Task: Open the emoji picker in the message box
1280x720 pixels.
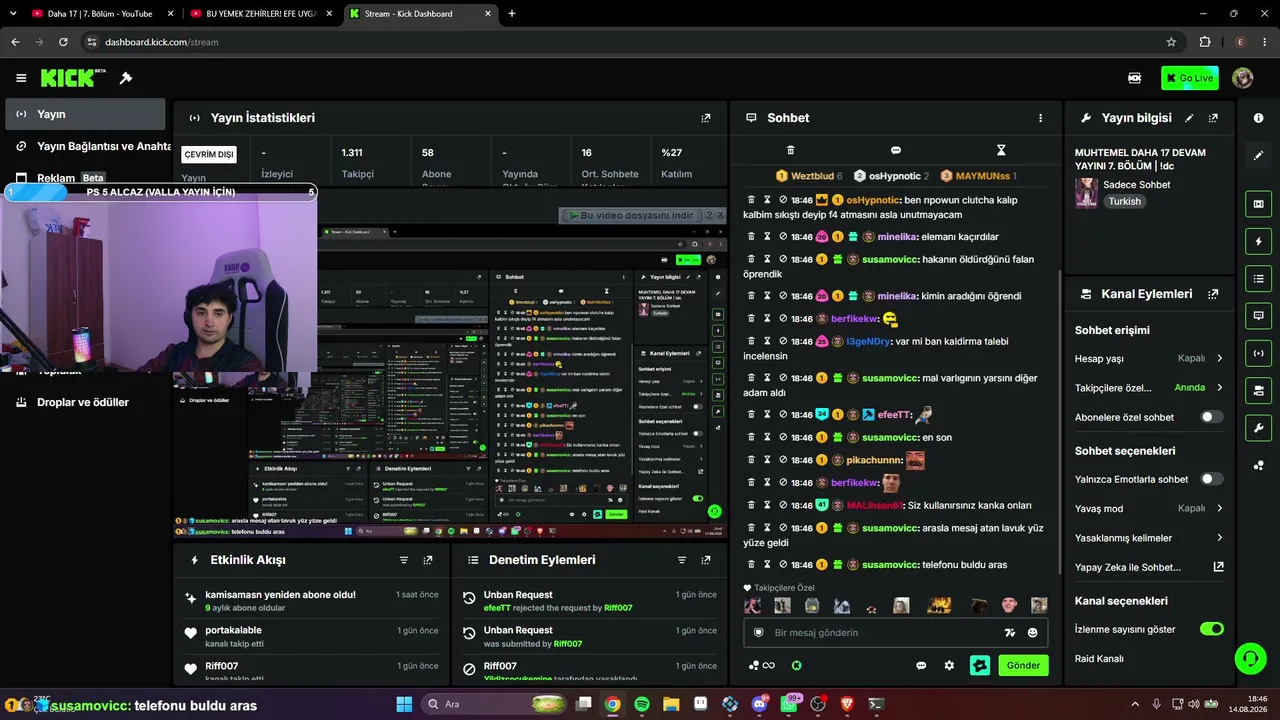Action: tap(1033, 633)
